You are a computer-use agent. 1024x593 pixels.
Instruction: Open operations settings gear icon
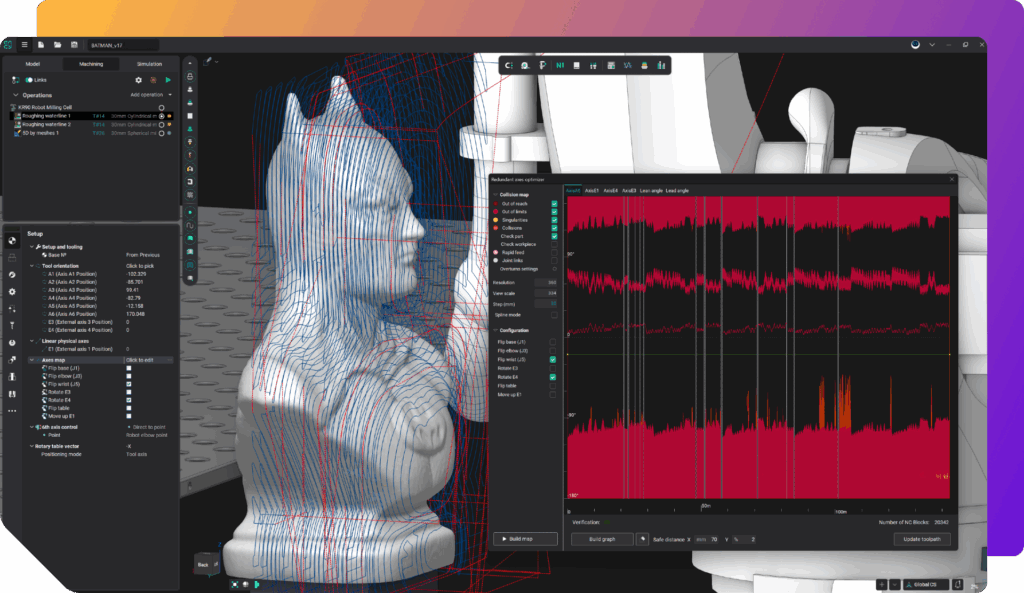click(x=138, y=79)
